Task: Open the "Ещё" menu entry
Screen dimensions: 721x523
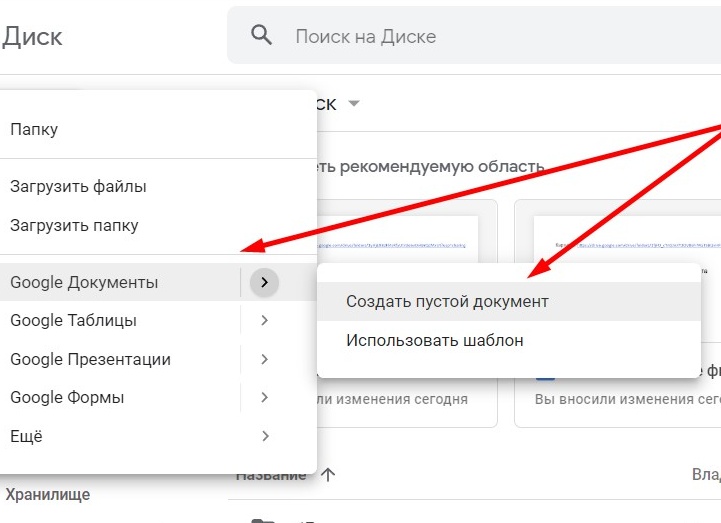Action: coord(158,436)
